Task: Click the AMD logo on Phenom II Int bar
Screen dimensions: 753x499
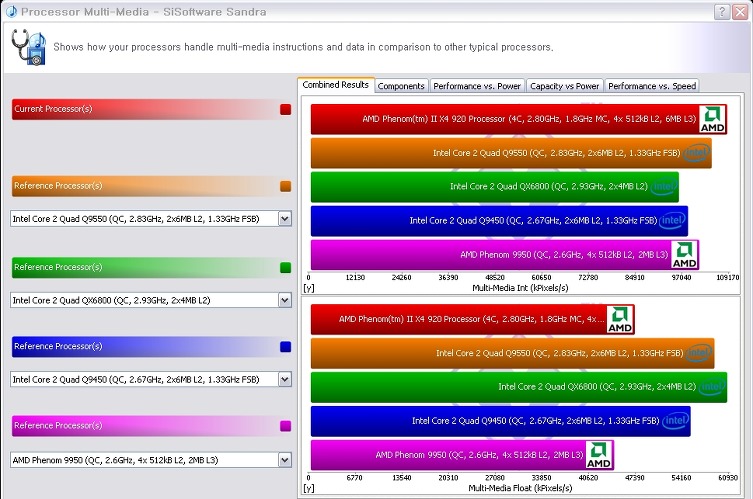Action: (712, 119)
